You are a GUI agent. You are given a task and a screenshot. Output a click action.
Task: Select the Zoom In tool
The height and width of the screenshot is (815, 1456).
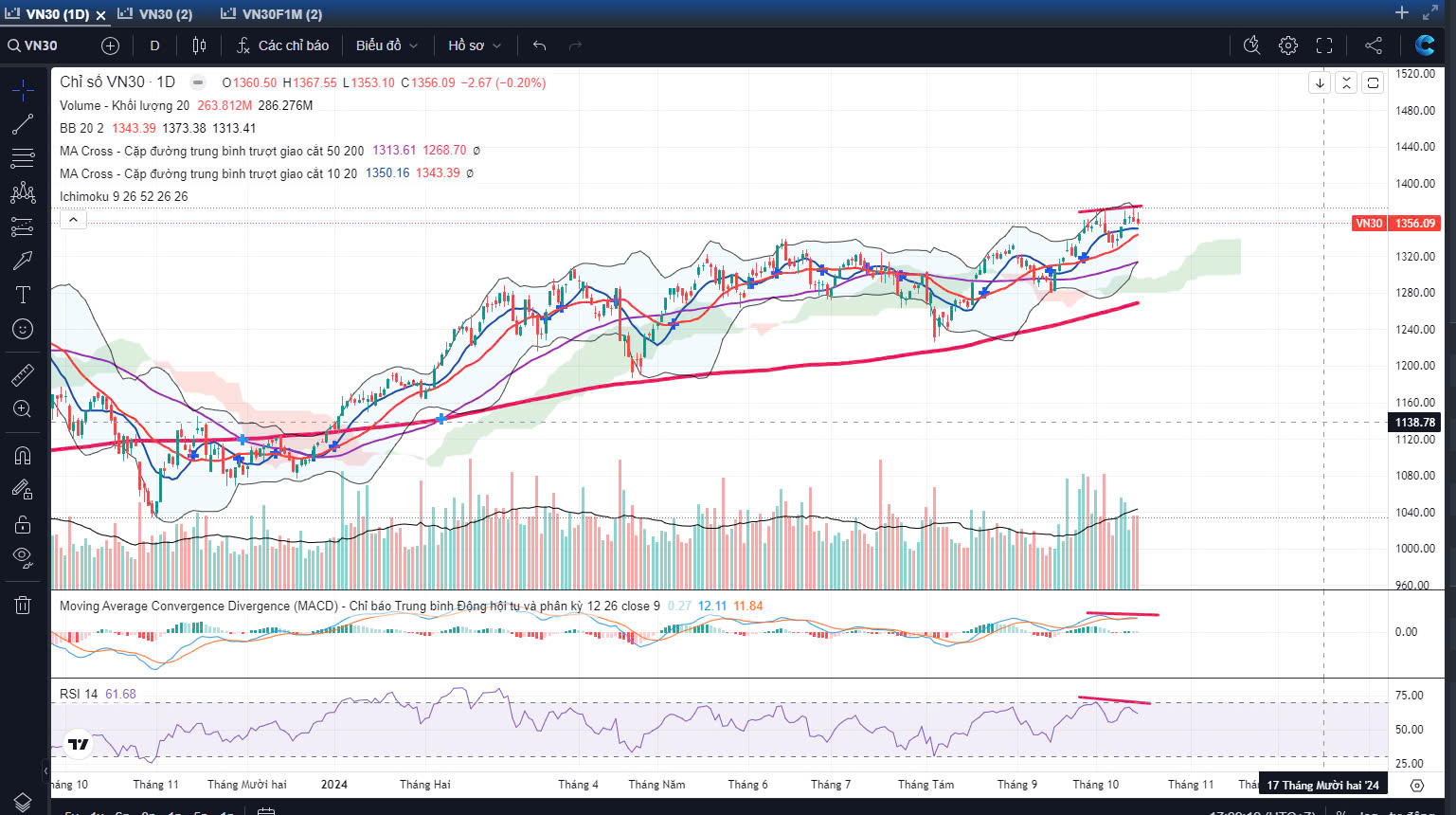(x=23, y=409)
